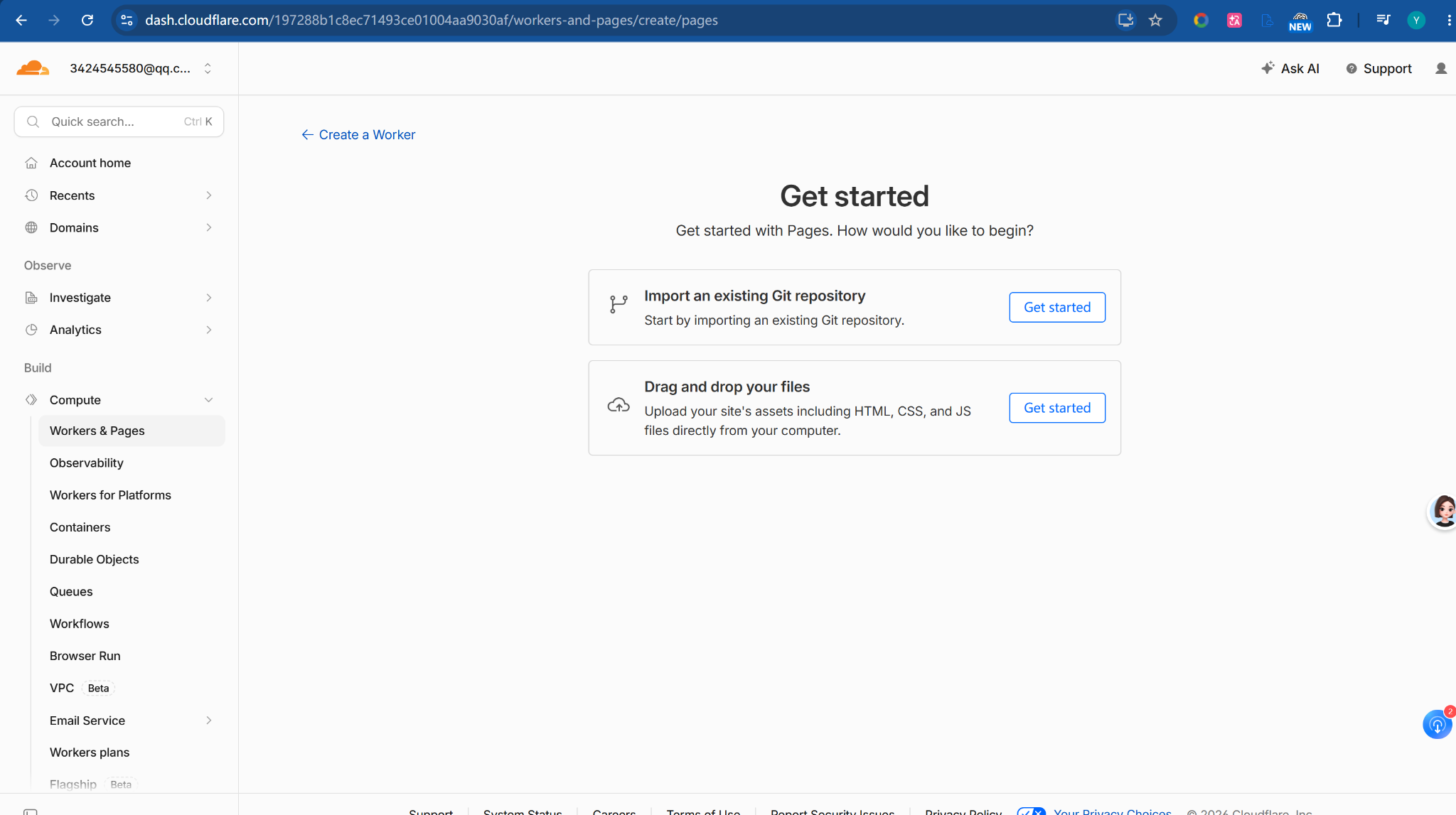Viewport: 1456px width, 815px height.
Task: Expand the Email Service submenu chevron
Action: click(209, 720)
